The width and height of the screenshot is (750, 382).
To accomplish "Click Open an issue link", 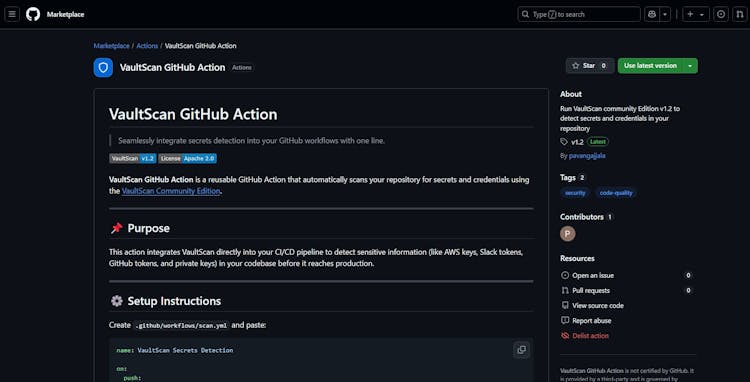I will coord(593,275).
